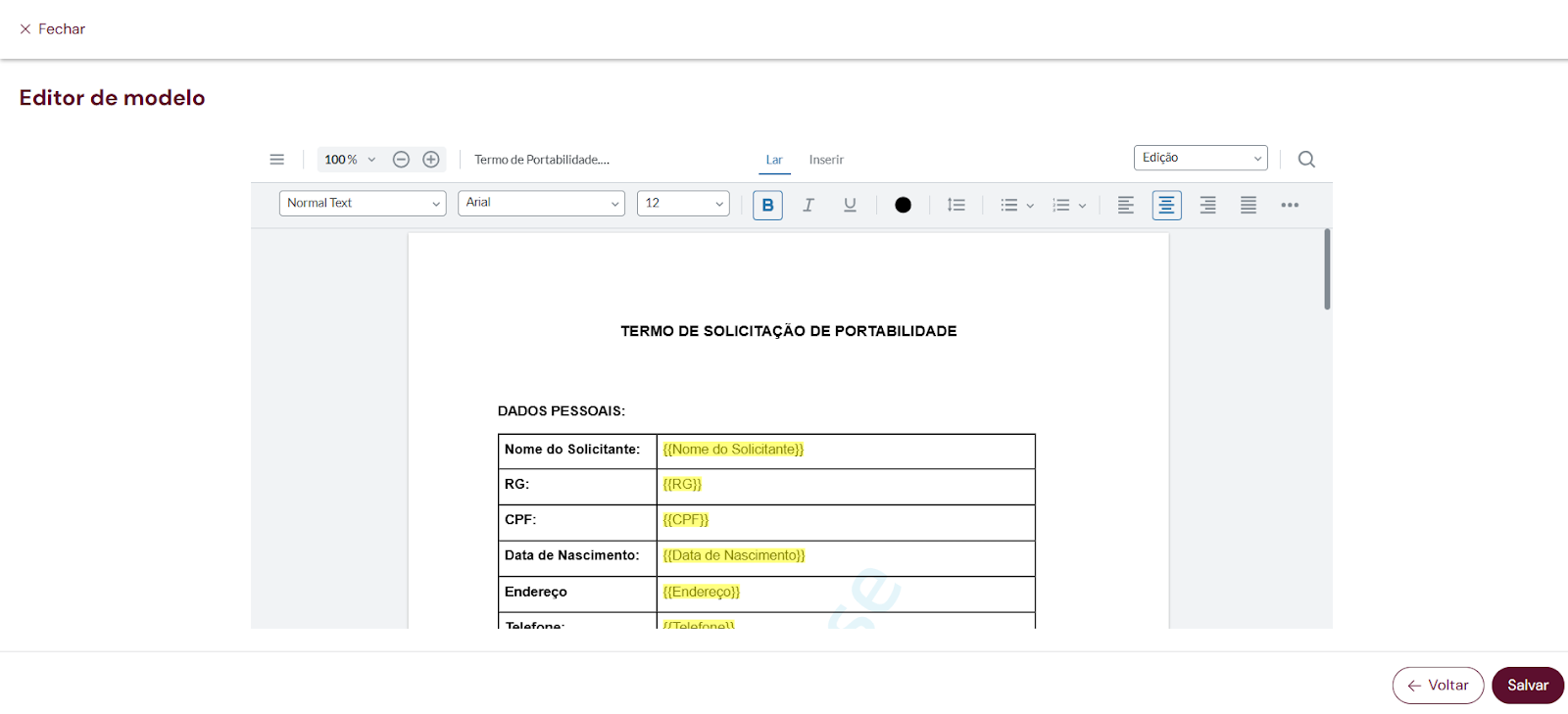Open the black text color swatch
Screen dimensions: 1568x714
pos(903,205)
